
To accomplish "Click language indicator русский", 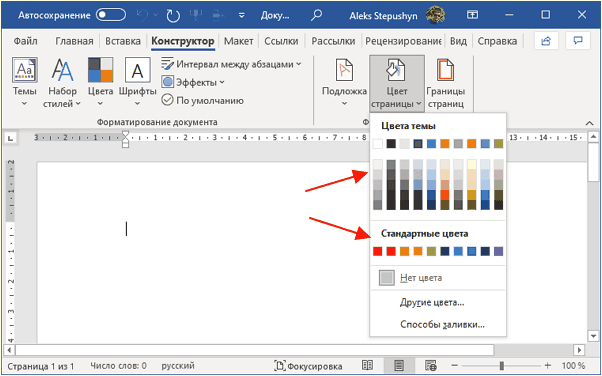I will (x=178, y=366).
